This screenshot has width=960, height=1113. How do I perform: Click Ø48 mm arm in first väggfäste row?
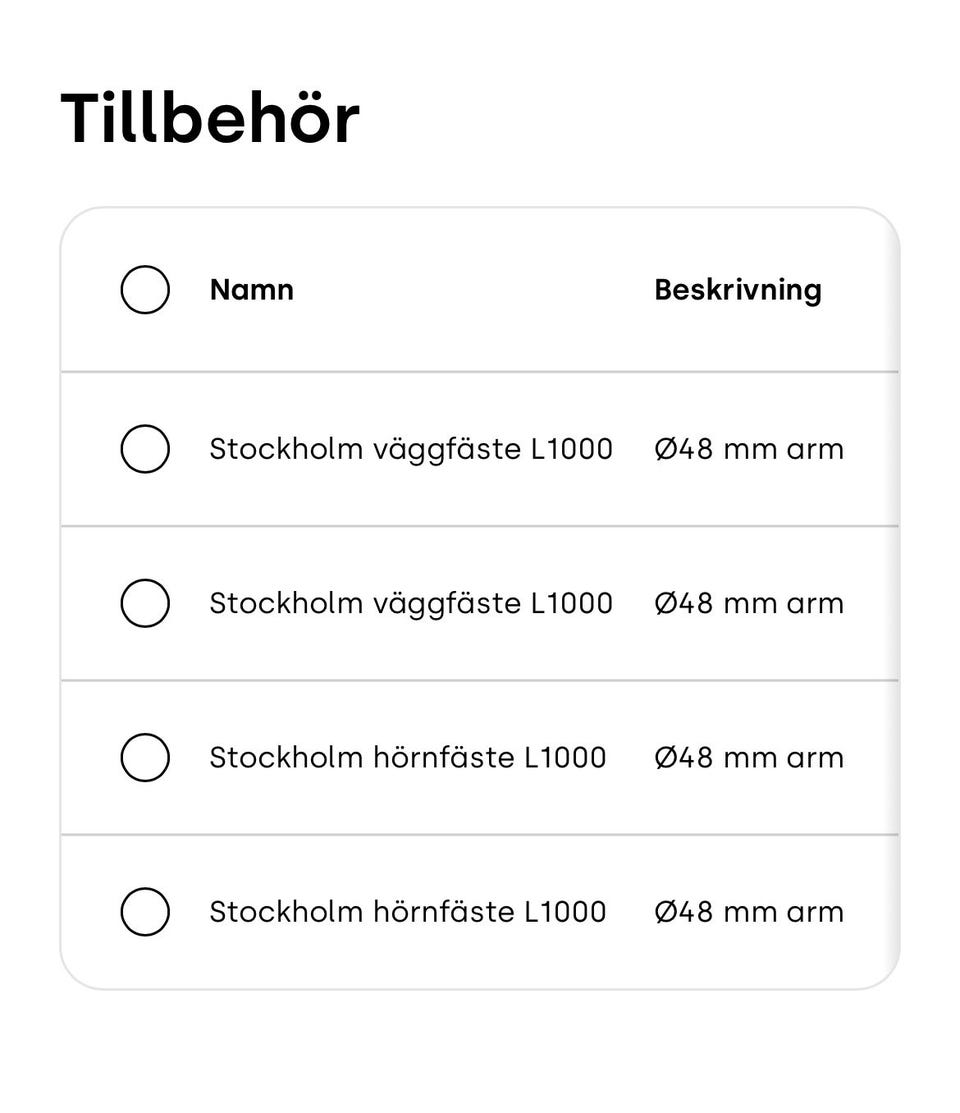749,449
